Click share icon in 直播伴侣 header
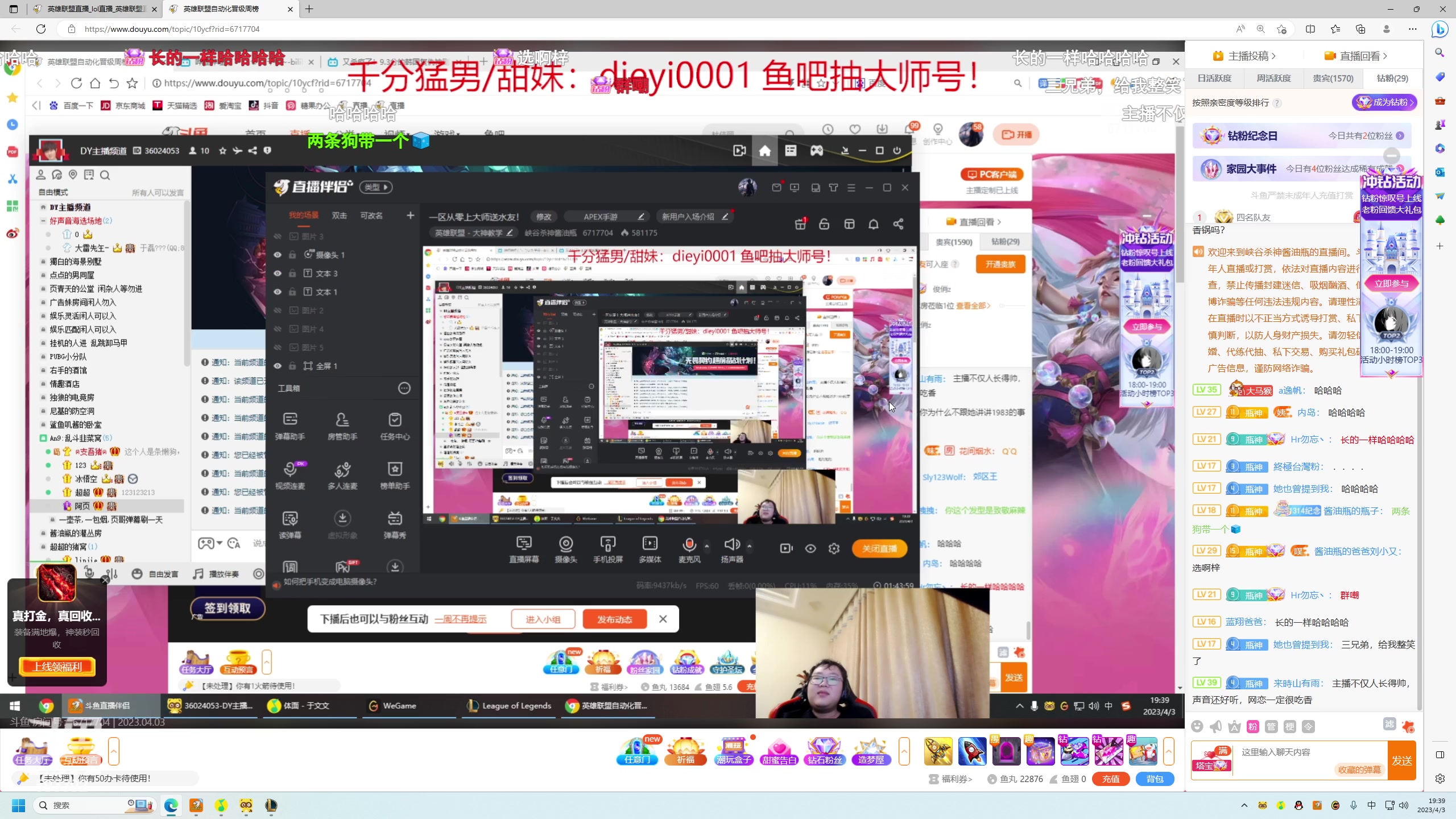 (x=898, y=224)
